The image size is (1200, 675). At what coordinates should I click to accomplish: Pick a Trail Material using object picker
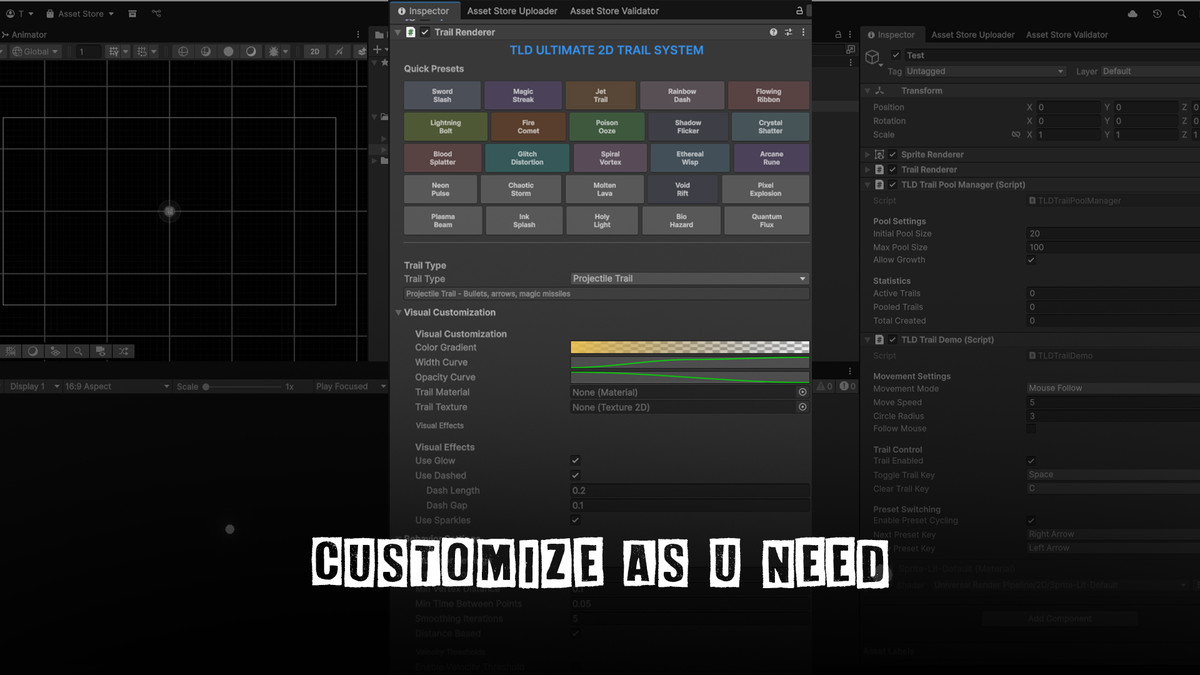coord(802,393)
